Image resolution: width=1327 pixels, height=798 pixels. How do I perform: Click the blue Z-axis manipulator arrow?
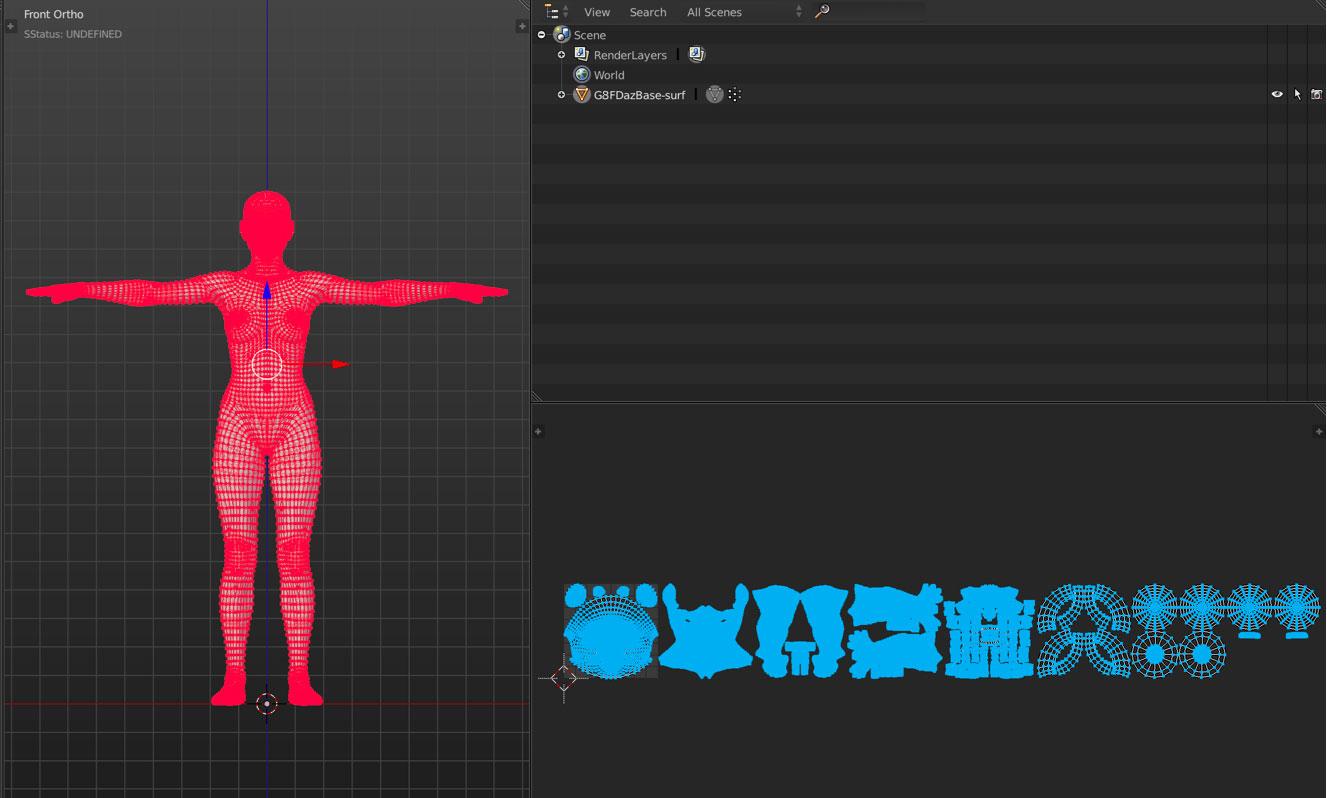267,291
